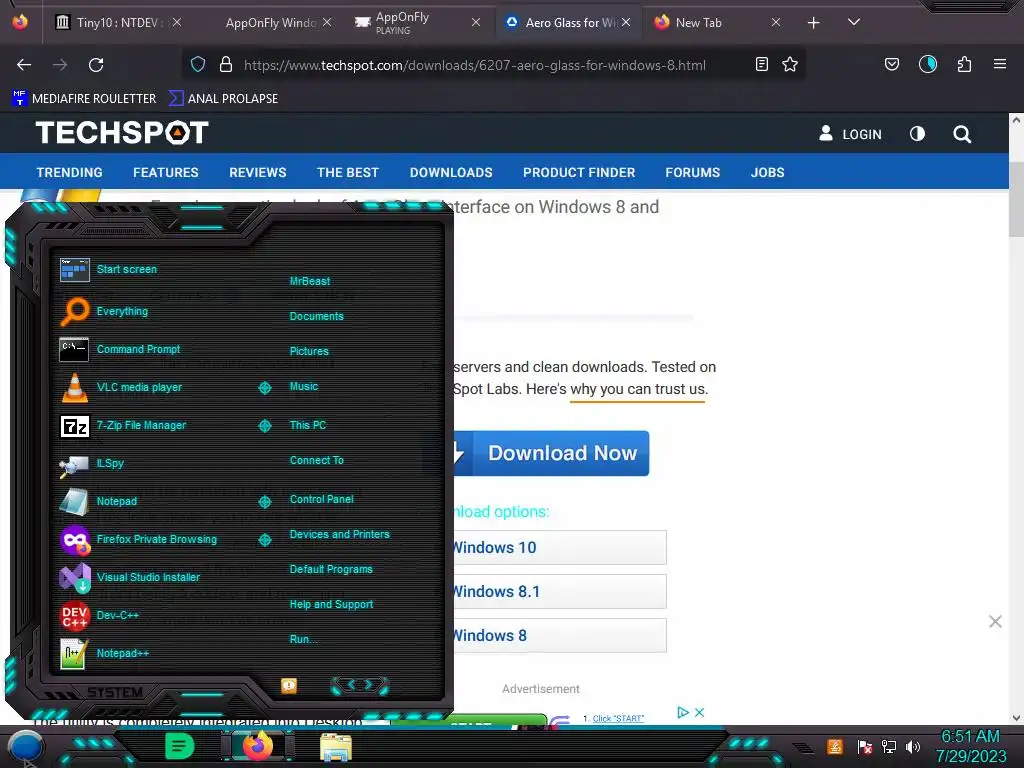Save page to Pocket
The image size is (1024, 768).
891,64
